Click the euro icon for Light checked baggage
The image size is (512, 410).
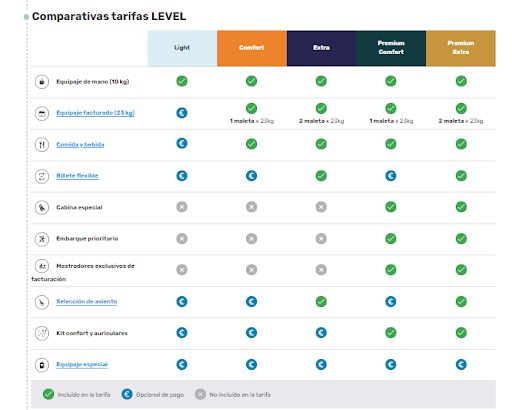(x=182, y=113)
